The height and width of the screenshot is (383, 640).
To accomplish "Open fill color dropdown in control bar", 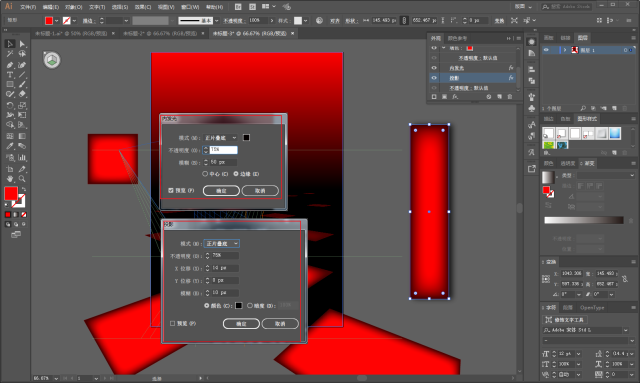I will pyautogui.click(x=56, y=20).
